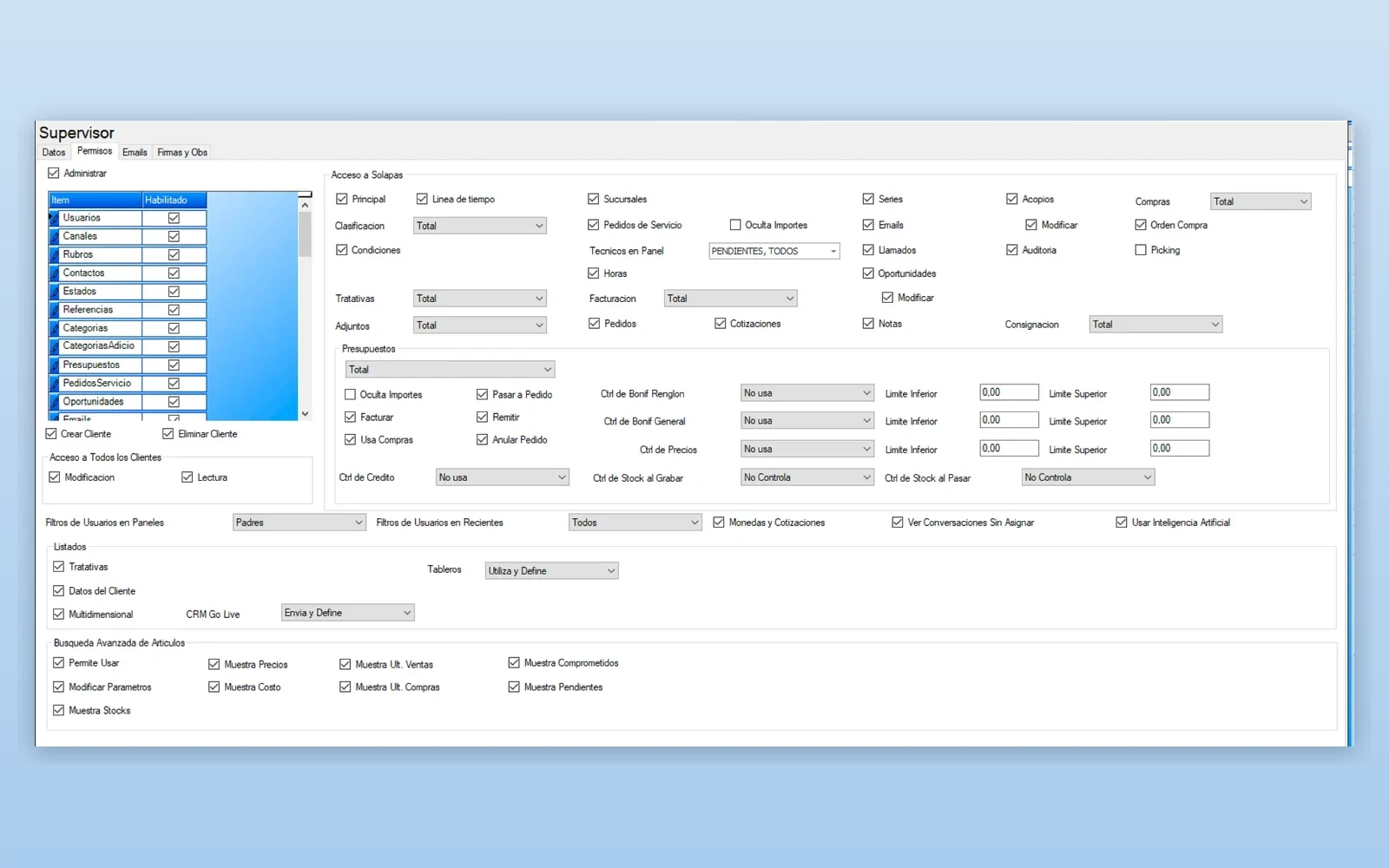Screen dimensions: 1389x868
Task: Toggle the Administrar checkbox
Action: (54, 174)
